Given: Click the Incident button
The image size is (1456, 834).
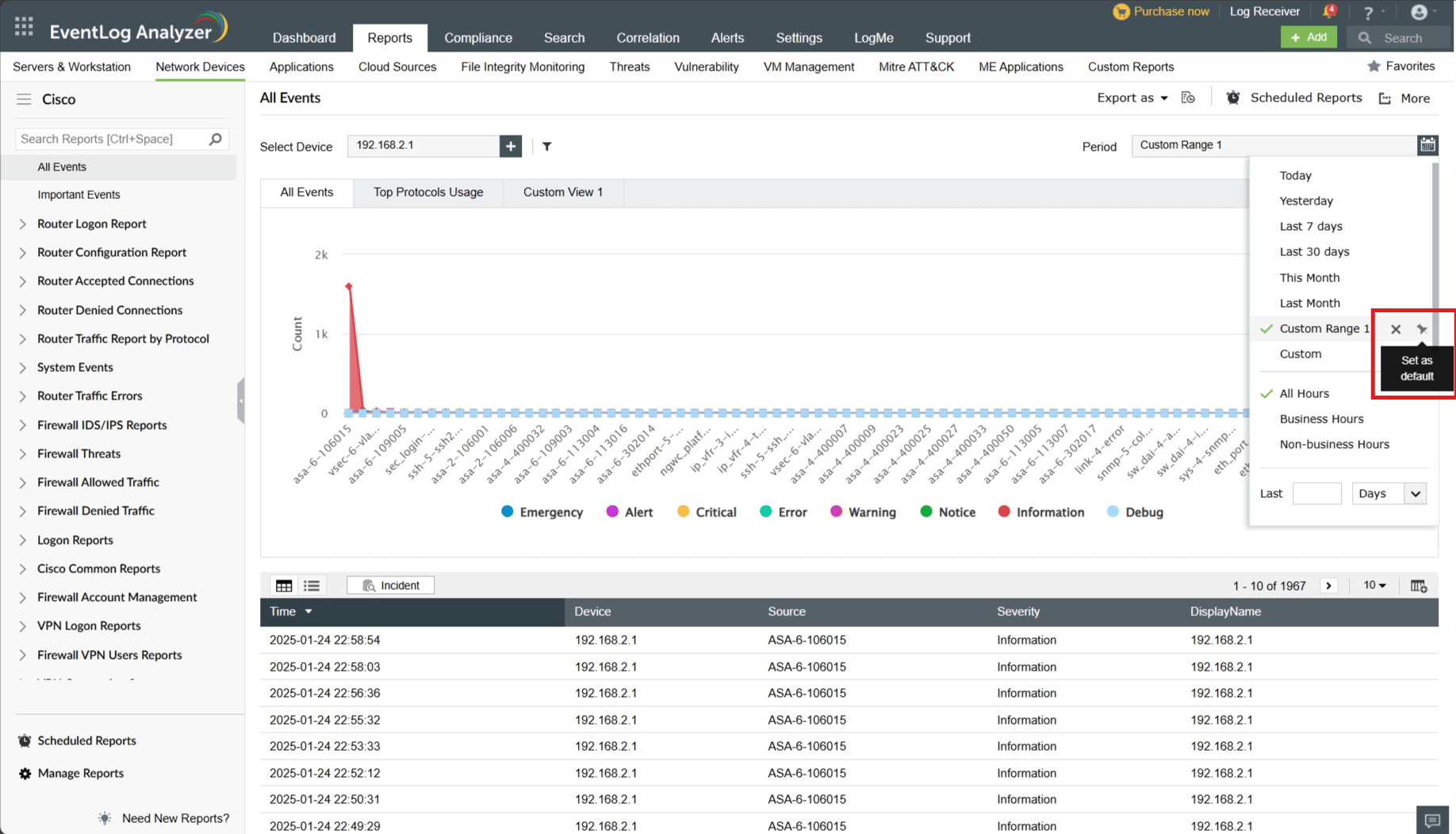Looking at the screenshot, I should (x=390, y=586).
